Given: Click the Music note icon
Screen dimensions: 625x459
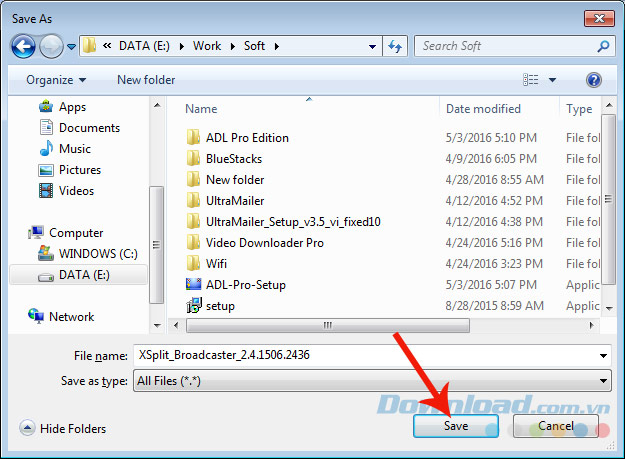Looking at the screenshot, I should pyautogui.click(x=46, y=149).
